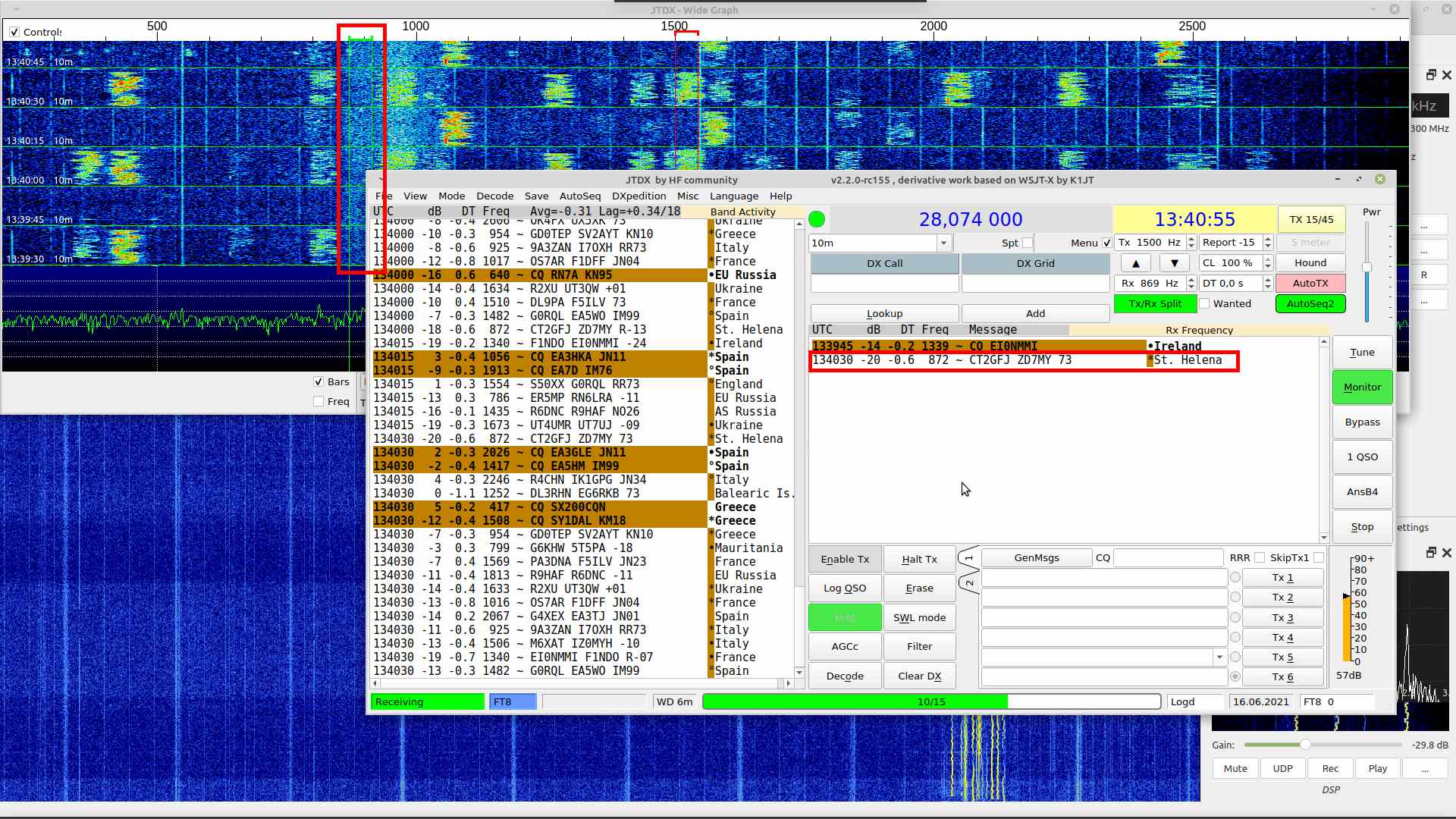Enable the Spt checkbox

[x=1028, y=243]
